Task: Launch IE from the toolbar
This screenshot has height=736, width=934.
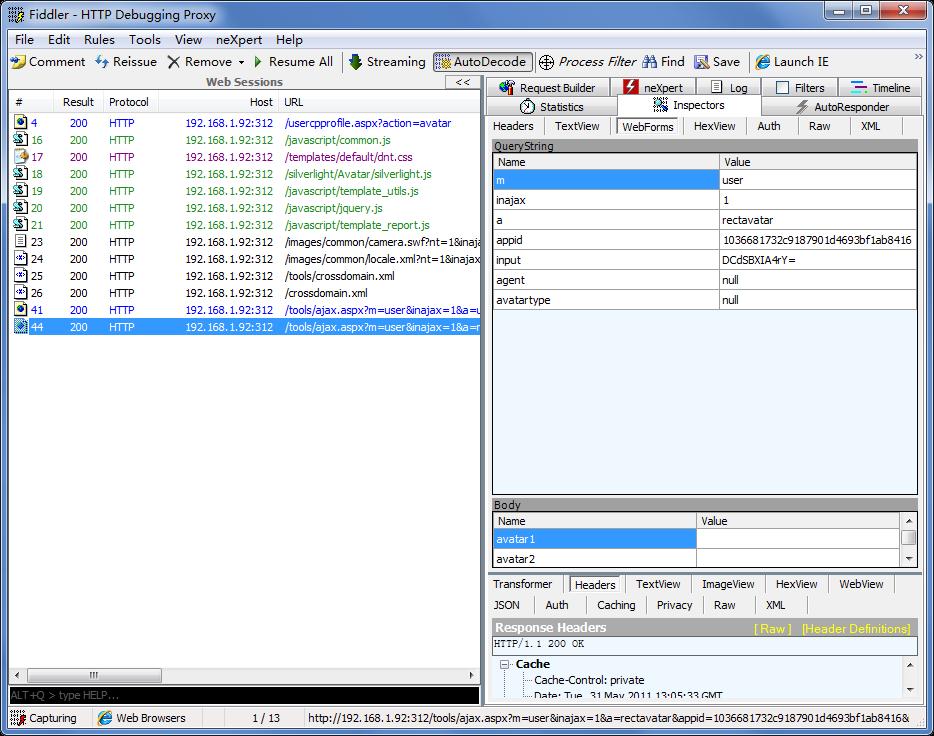Action: coord(763,62)
